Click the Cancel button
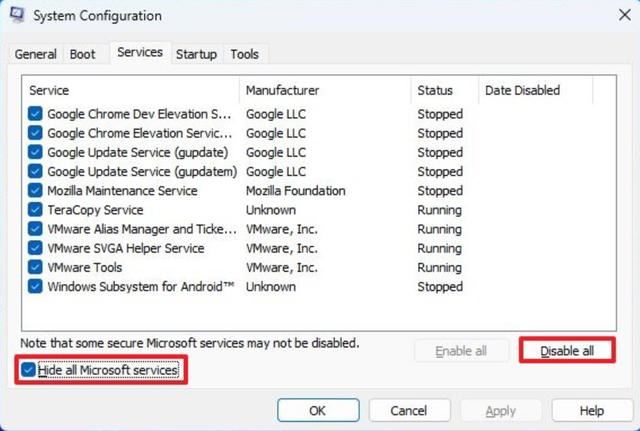The height and width of the screenshot is (431, 640). pos(408,410)
